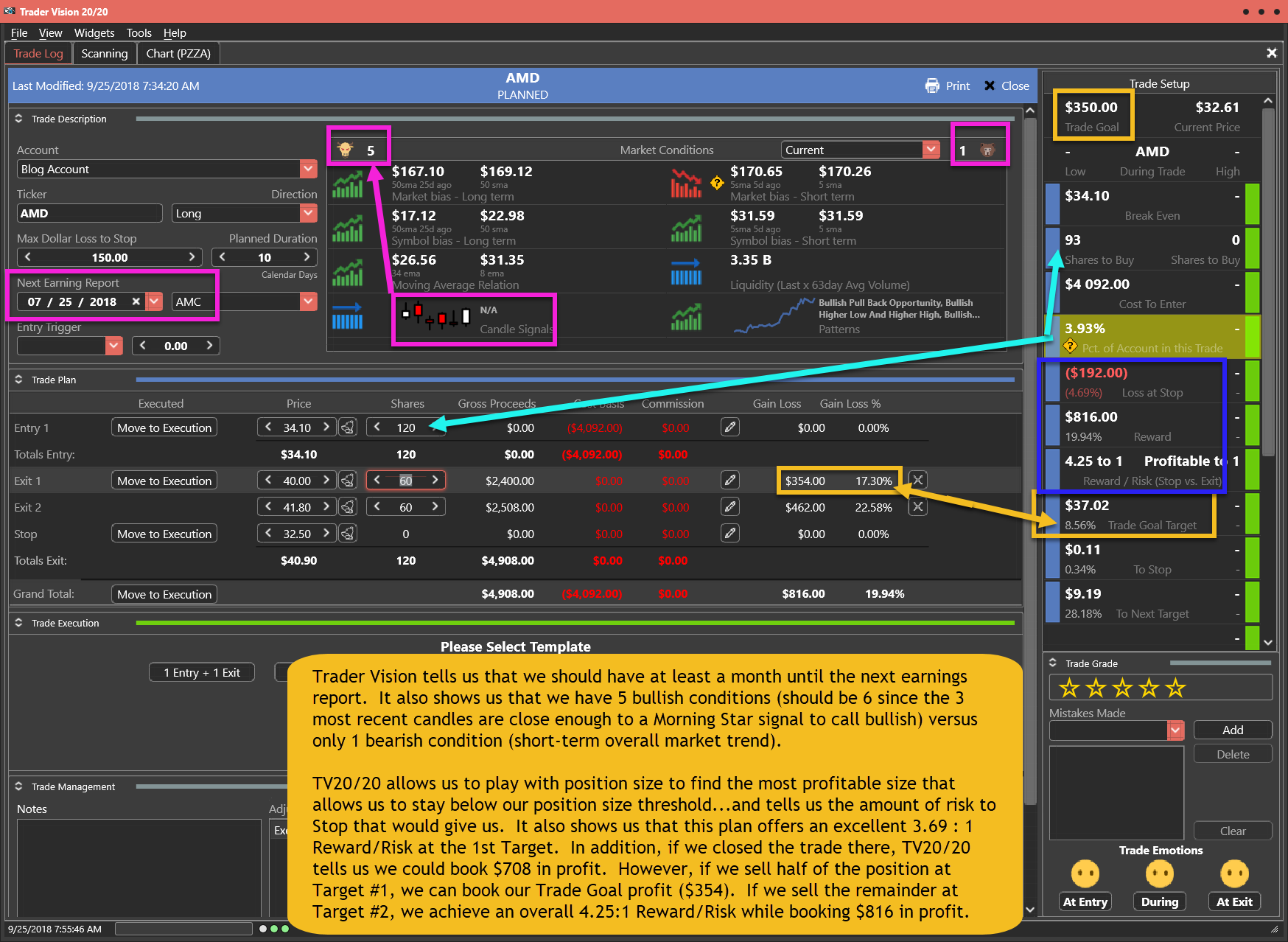Click the During emotion face icon
The width and height of the screenshot is (1288, 942).
(1160, 874)
